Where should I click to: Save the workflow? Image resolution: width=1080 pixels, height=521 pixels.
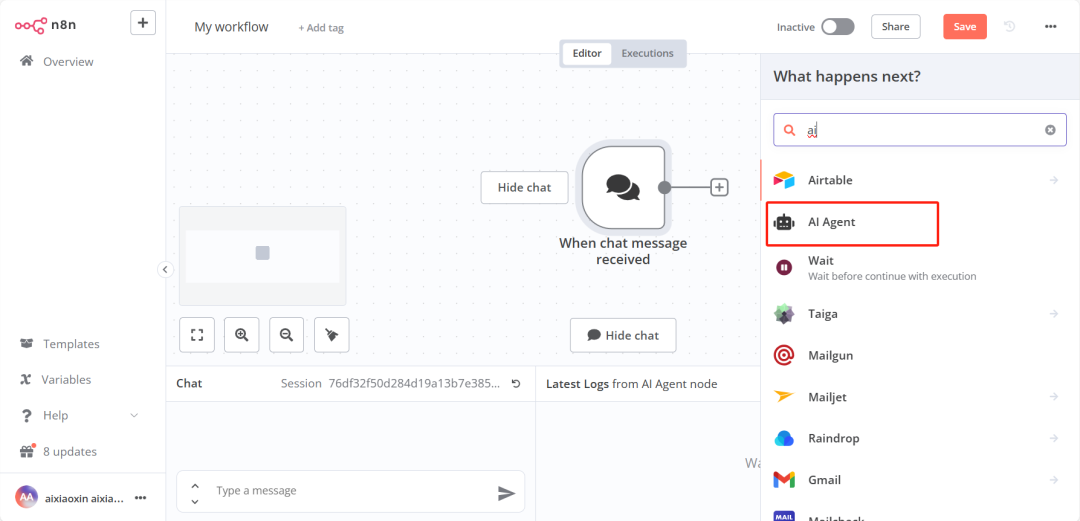coord(965,27)
